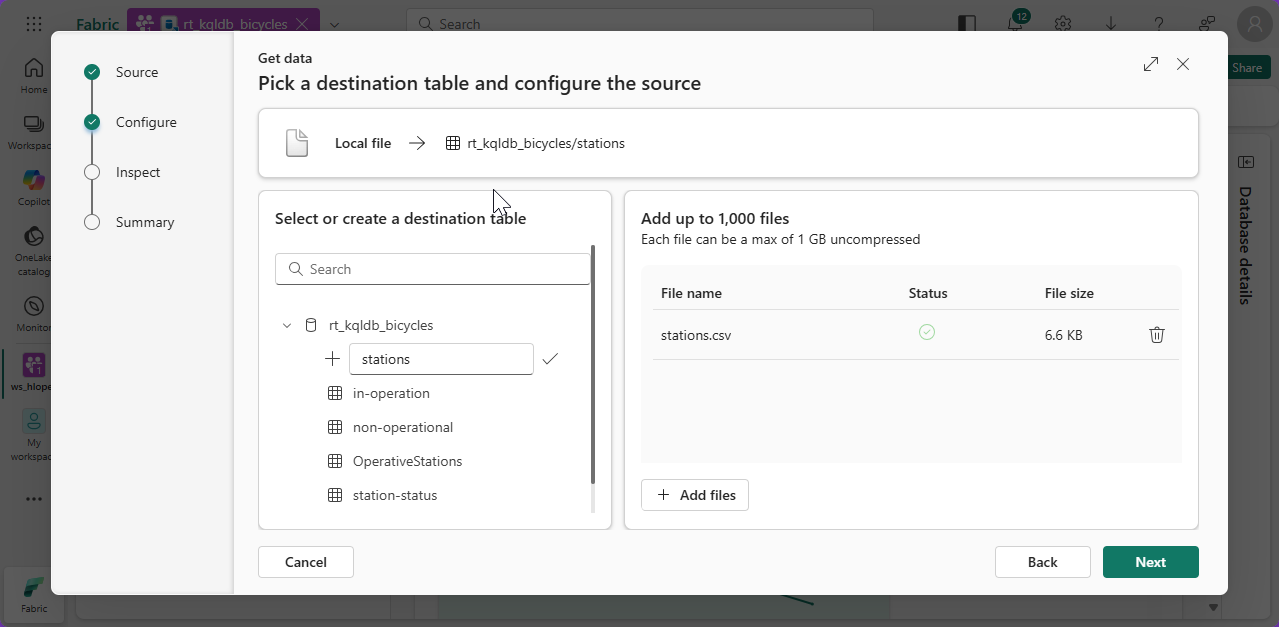Confirm the new table name with checkmark
The image size is (1279, 627).
tap(549, 359)
